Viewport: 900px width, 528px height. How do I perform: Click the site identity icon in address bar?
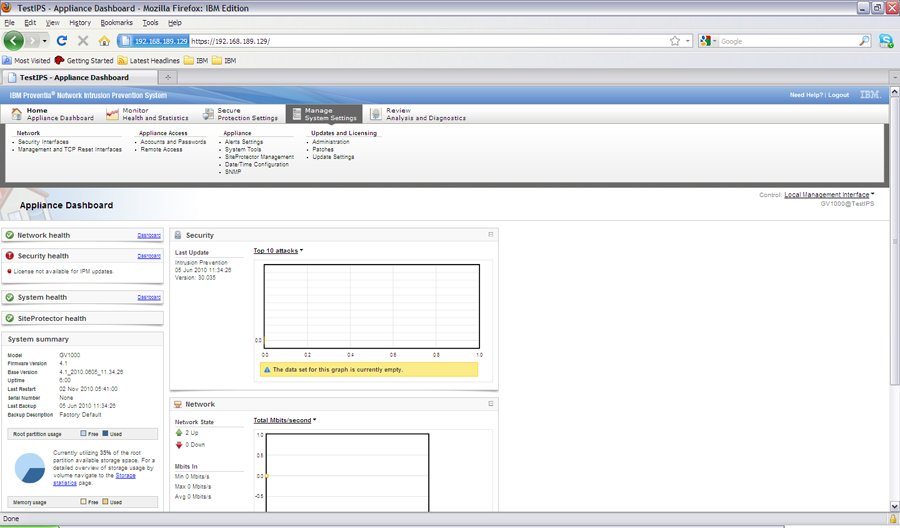[x=154, y=41]
